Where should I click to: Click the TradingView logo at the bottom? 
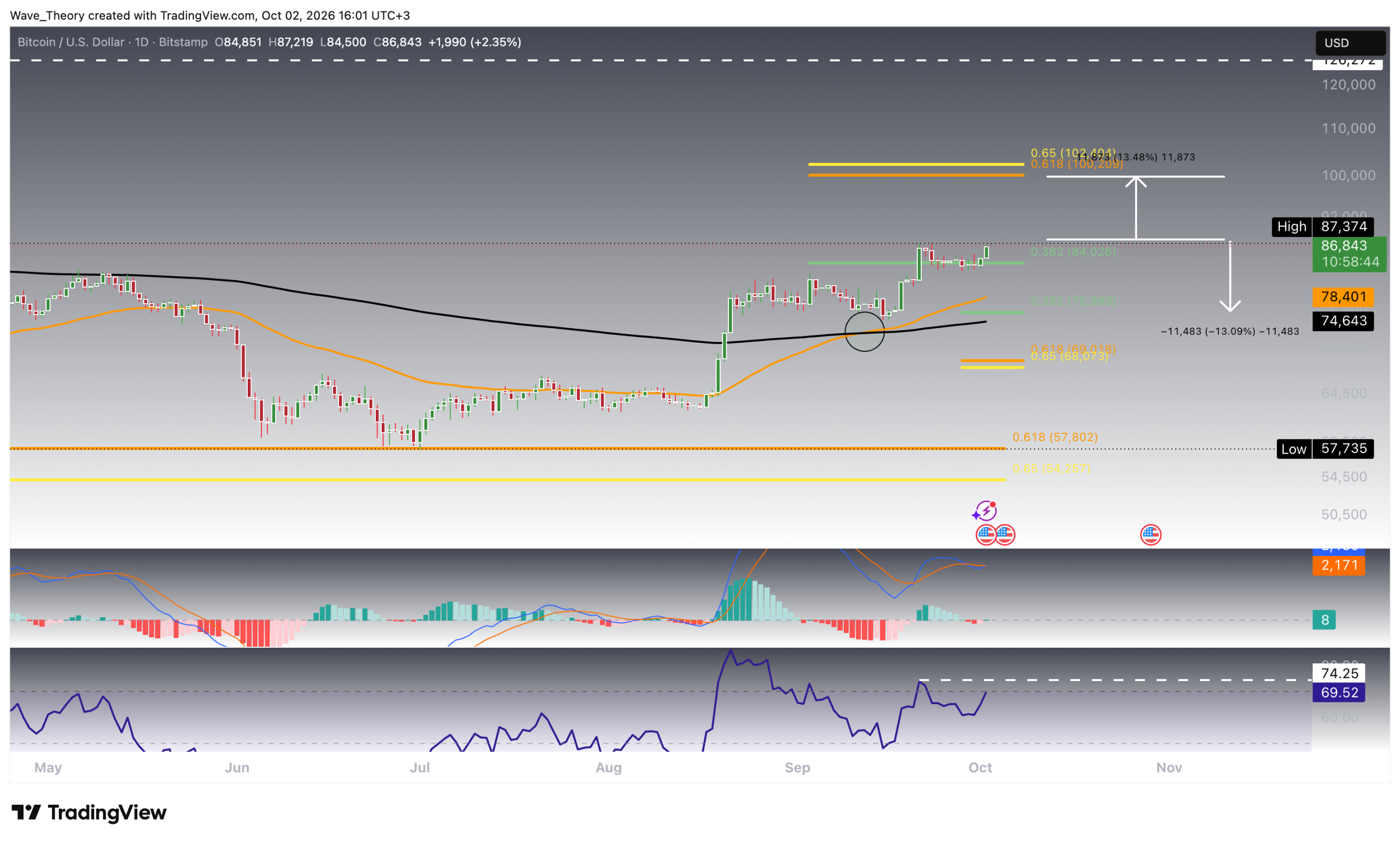pos(89,812)
